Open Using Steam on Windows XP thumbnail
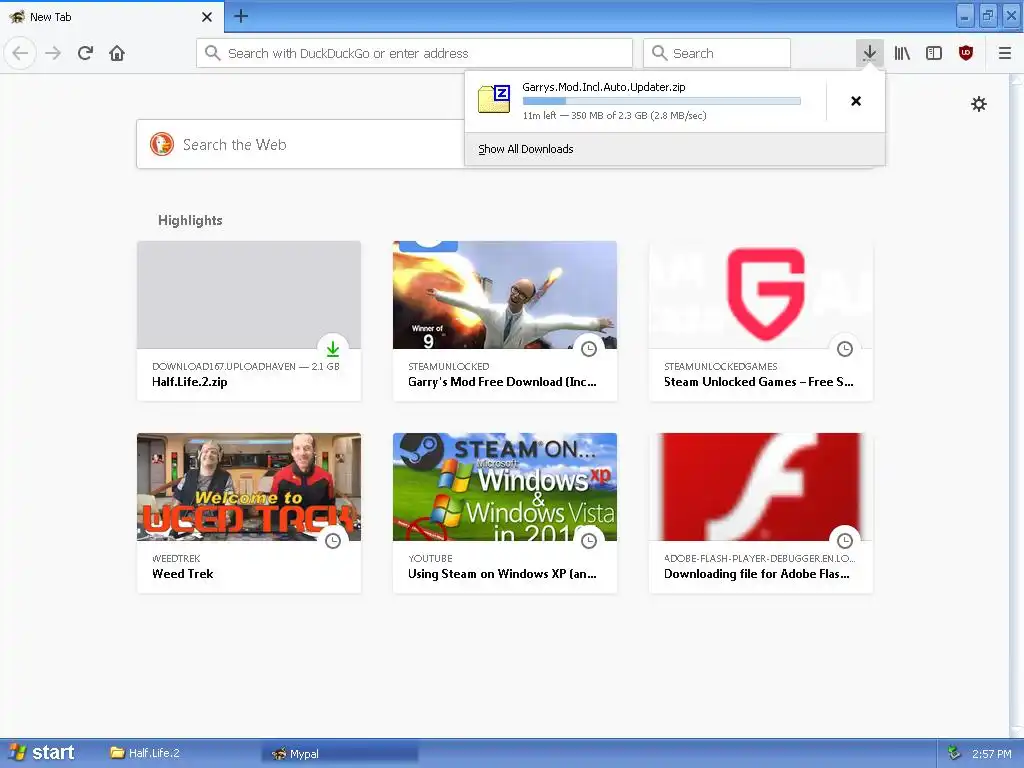This screenshot has height=768, width=1024. pos(505,487)
